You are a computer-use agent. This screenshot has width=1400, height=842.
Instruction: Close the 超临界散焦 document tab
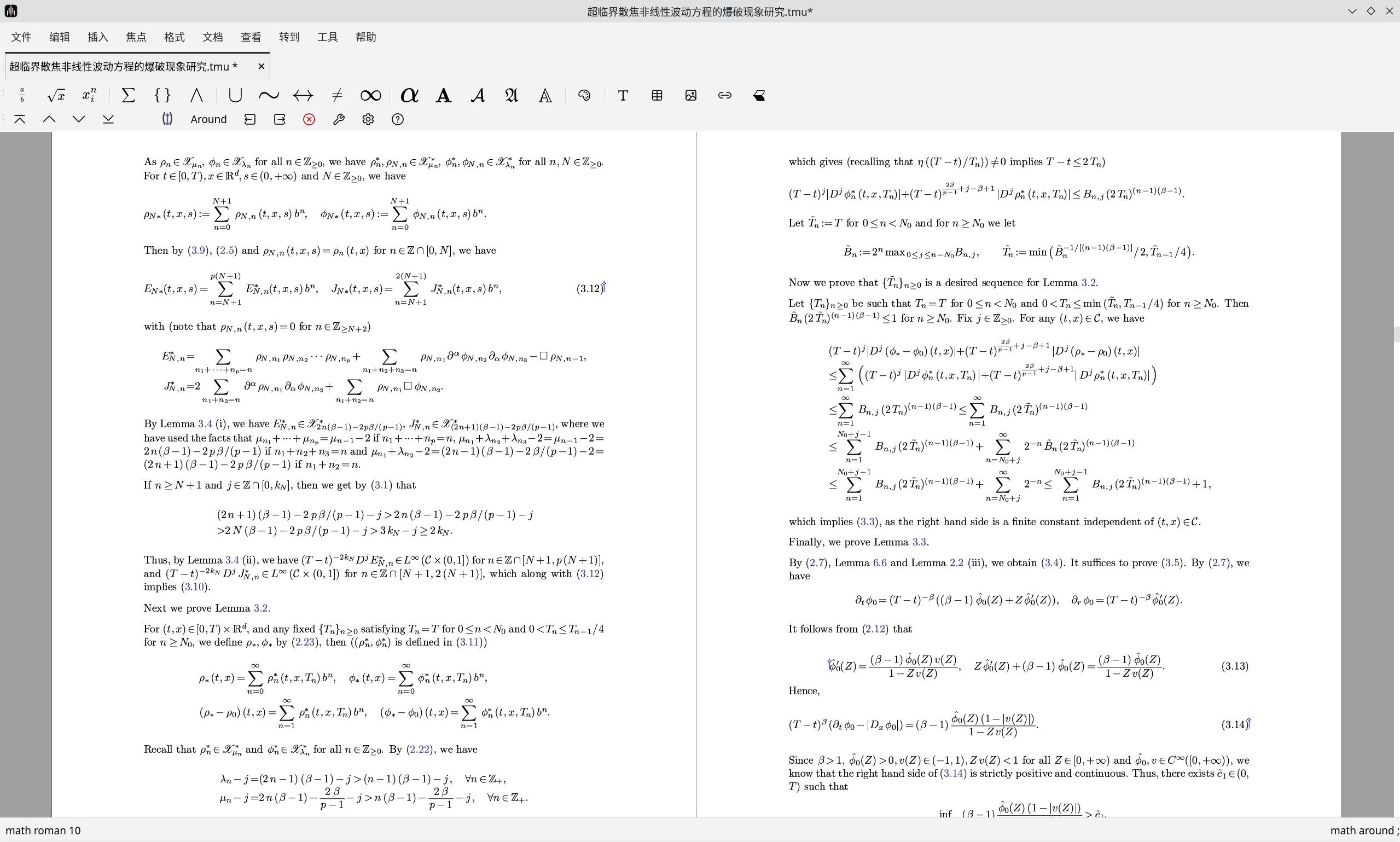tap(261, 66)
